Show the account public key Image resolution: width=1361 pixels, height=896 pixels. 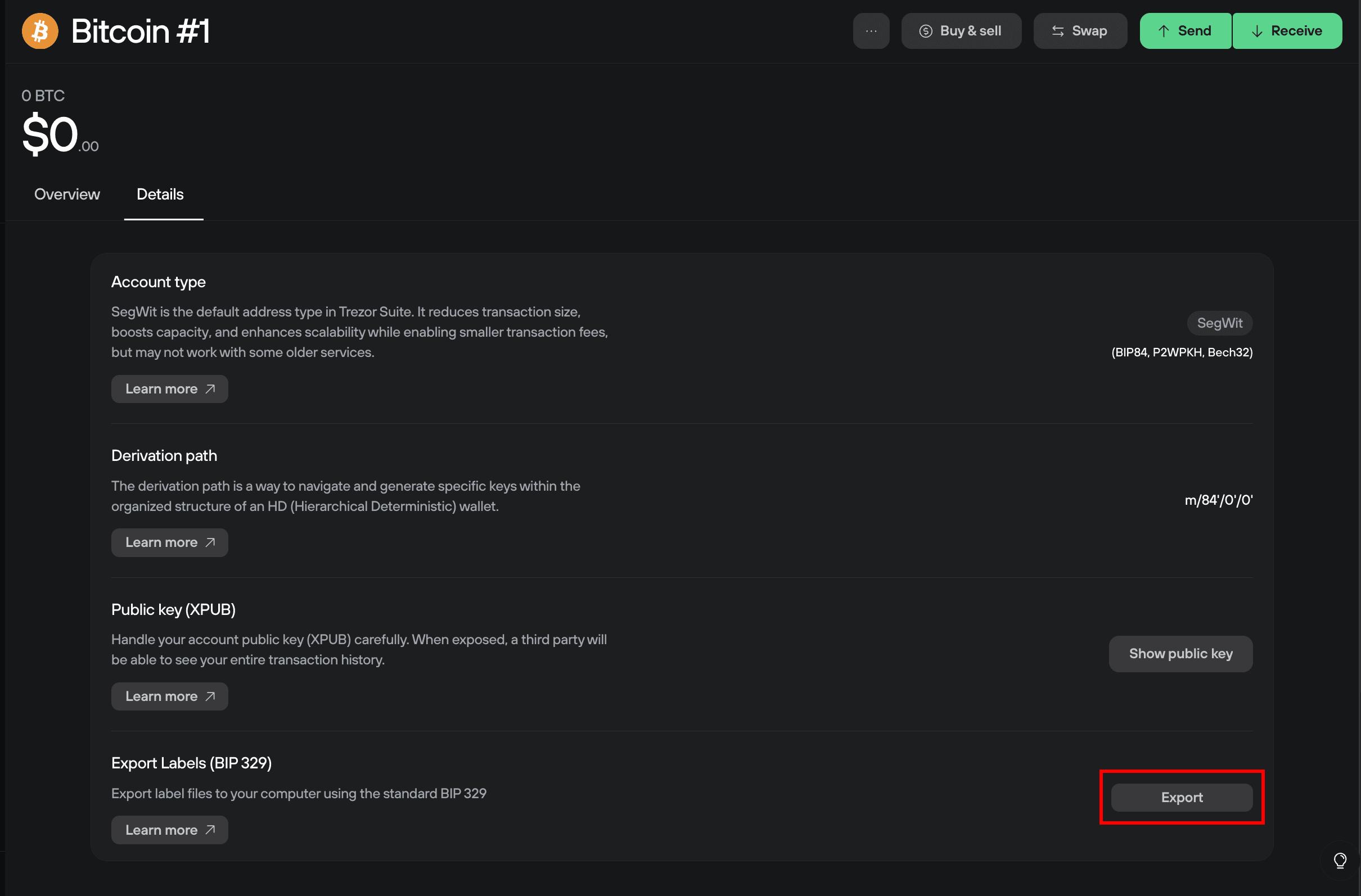pos(1180,654)
